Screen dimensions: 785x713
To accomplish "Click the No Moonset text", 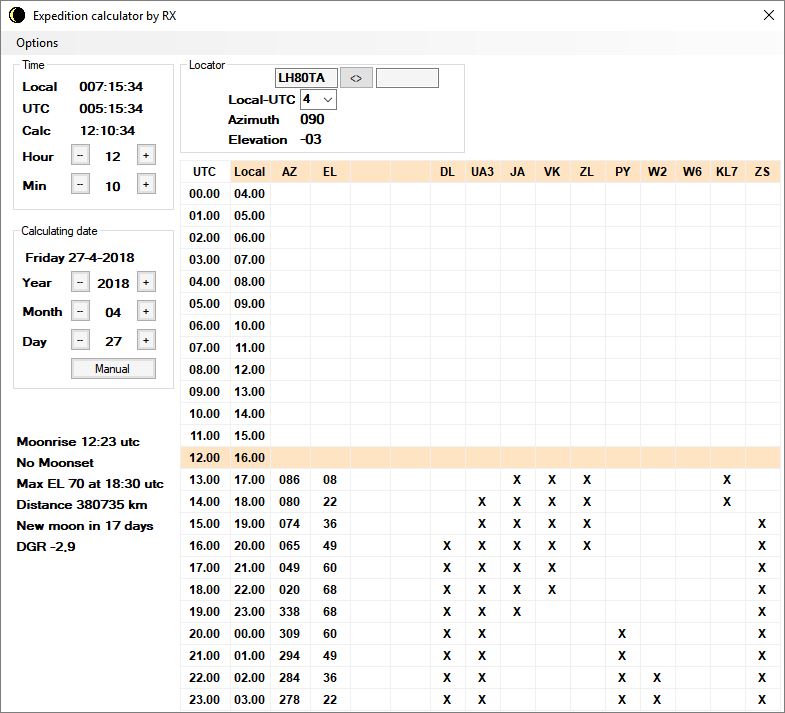I will [55, 463].
